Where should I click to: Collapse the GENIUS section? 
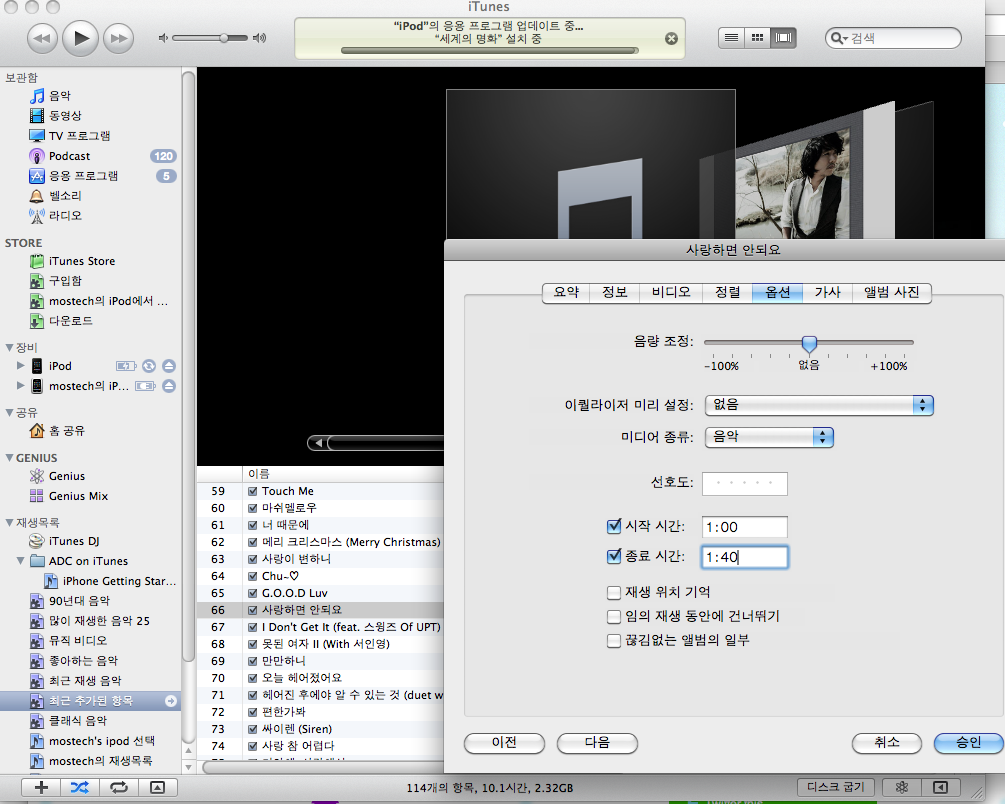pos(9,458)
